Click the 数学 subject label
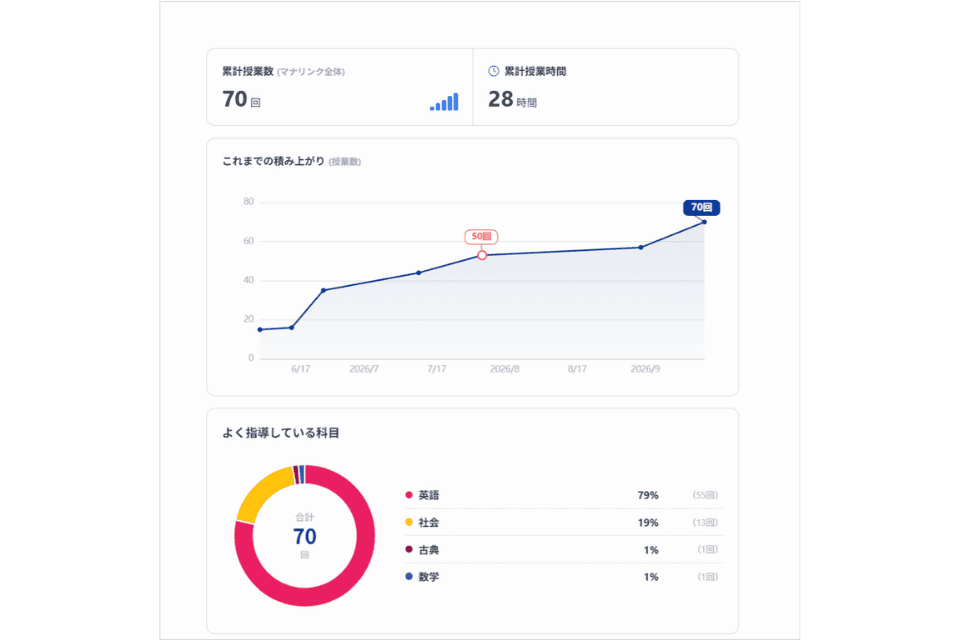Image resolution: width=960 pixels, height=640 pixels. 429,577
